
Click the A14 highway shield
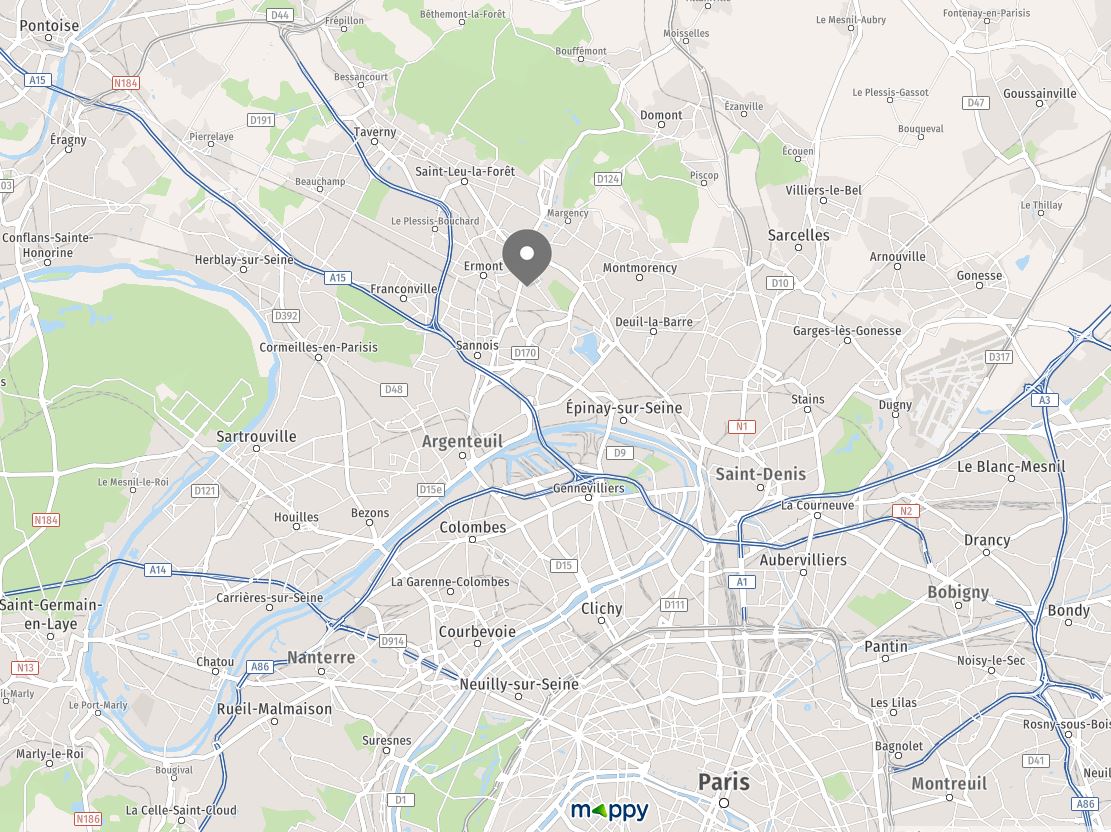(157, 569)
